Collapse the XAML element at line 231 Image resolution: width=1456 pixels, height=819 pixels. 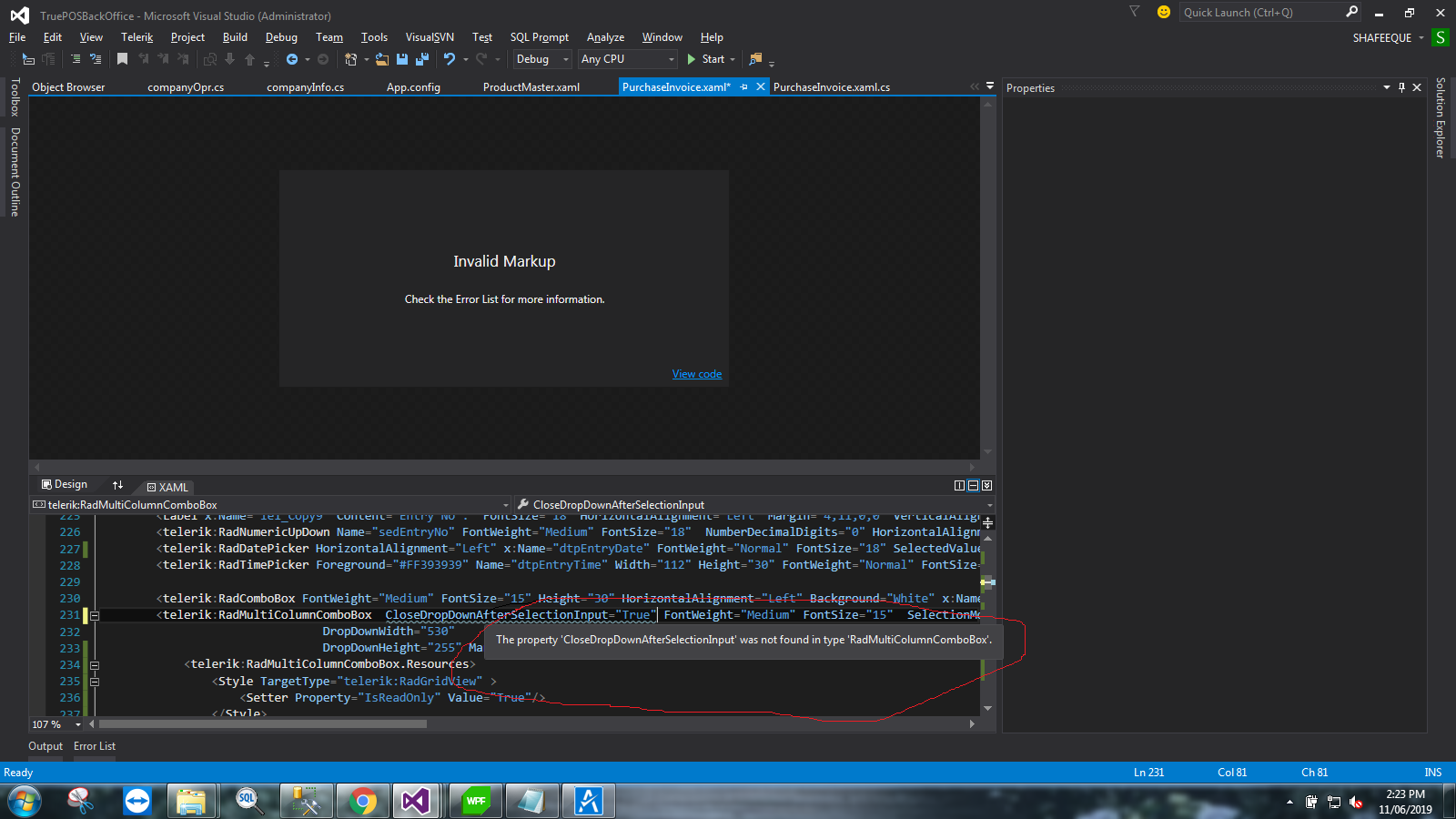[95, 615]
